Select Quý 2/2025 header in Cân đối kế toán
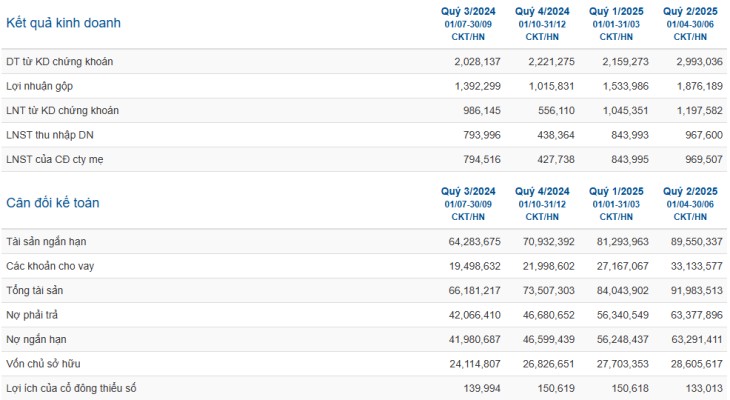 click(690, 191)
